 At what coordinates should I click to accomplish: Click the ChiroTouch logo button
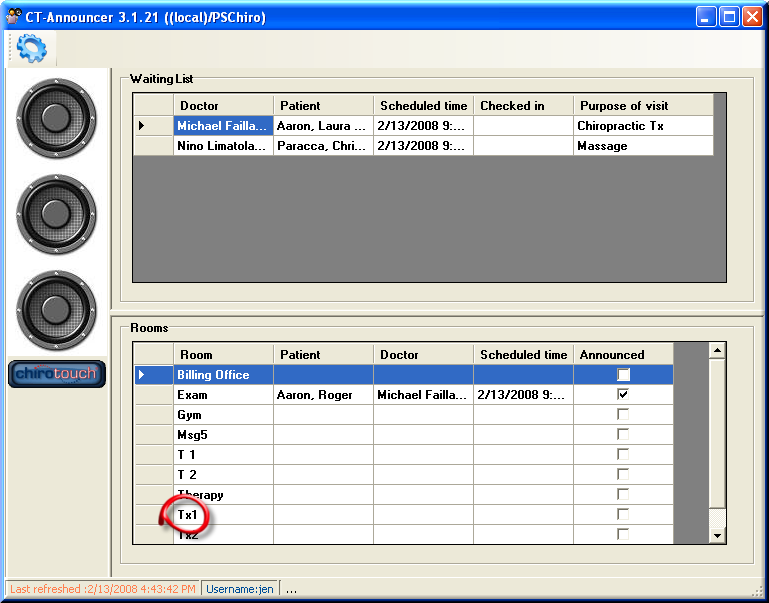[x=57, y=374]
